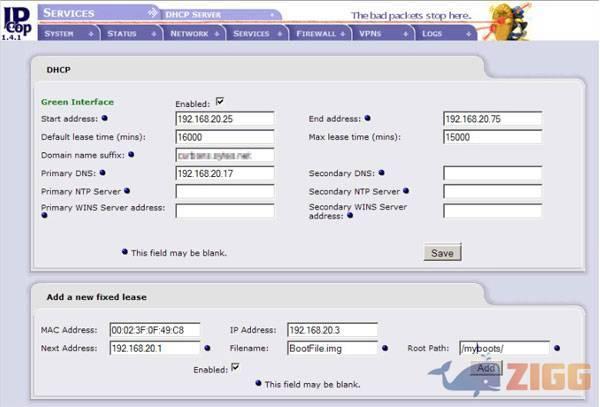Click fixed lease 'This field may be blank' dot
The image size is (600, 407).
[258, 383]
